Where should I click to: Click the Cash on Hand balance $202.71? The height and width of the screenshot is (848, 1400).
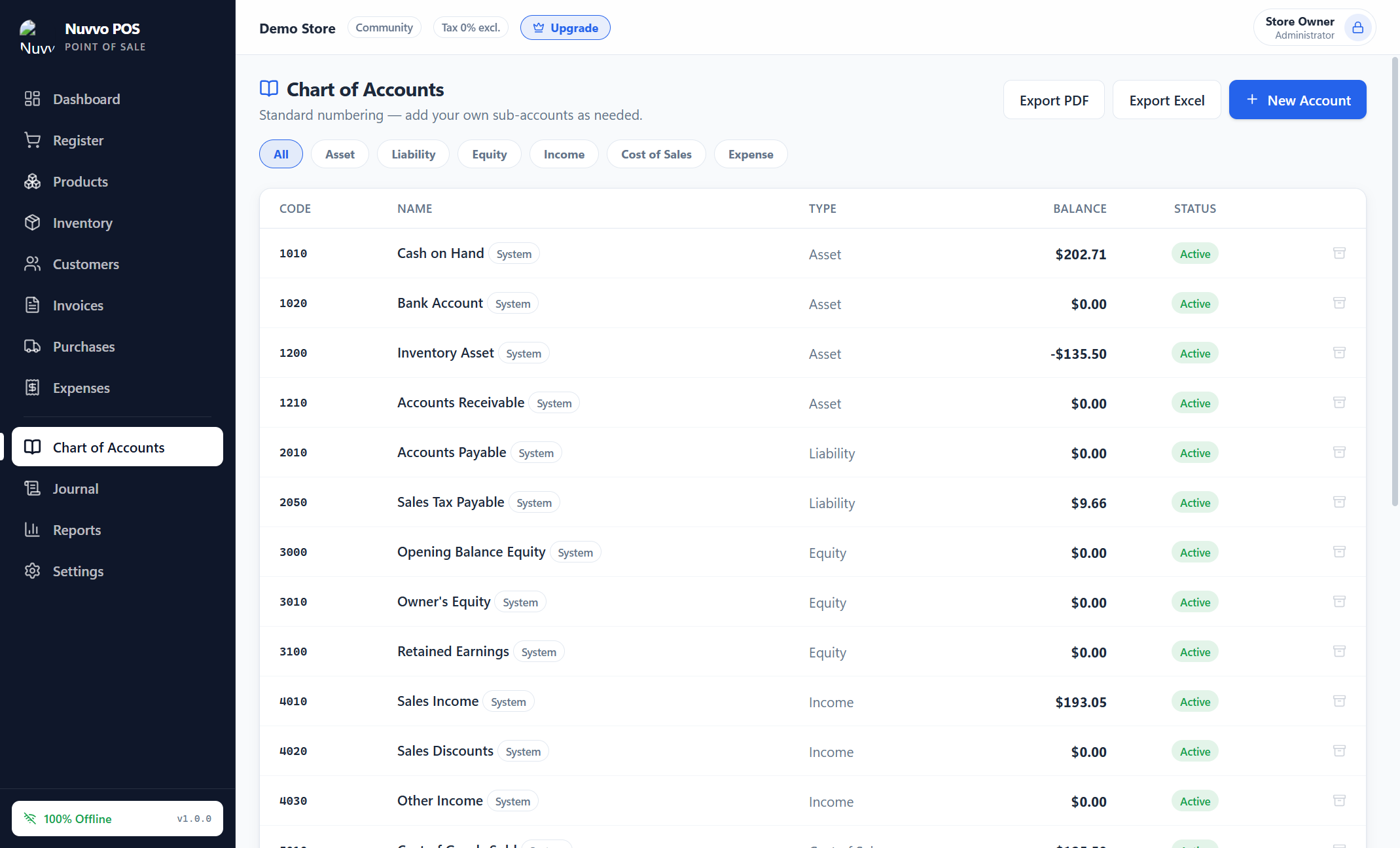1081,254
